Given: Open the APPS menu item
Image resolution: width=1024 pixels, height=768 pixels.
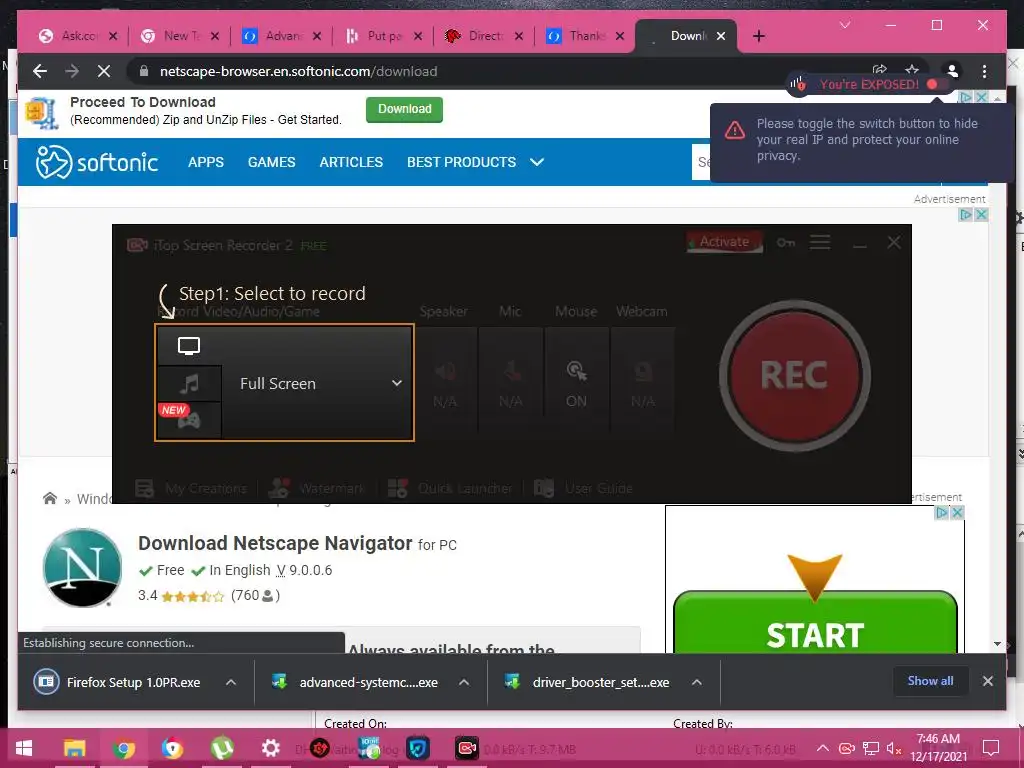Looking at the screenshot, I should [x=206, y=162].
